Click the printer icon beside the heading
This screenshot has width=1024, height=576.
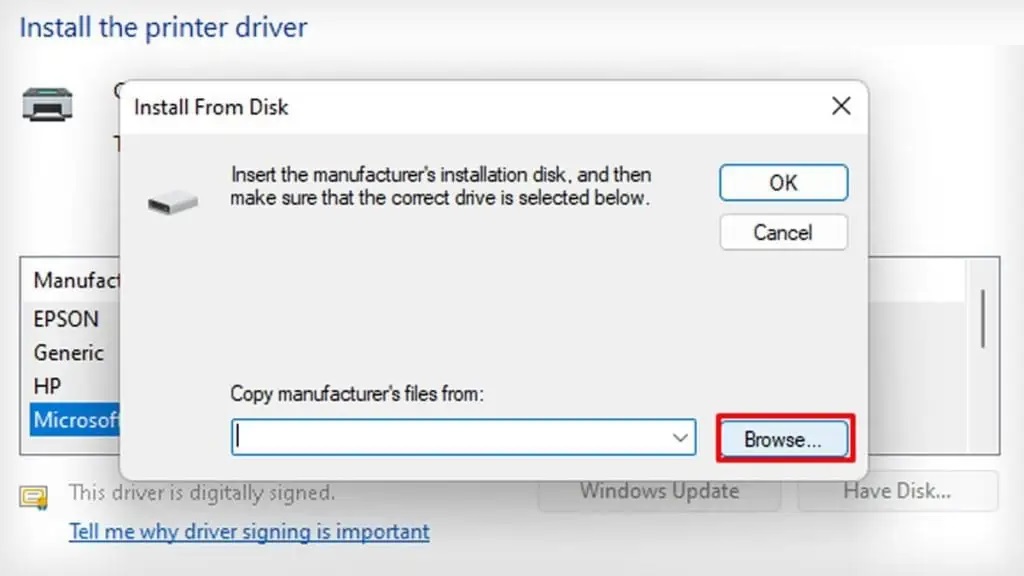47,103
